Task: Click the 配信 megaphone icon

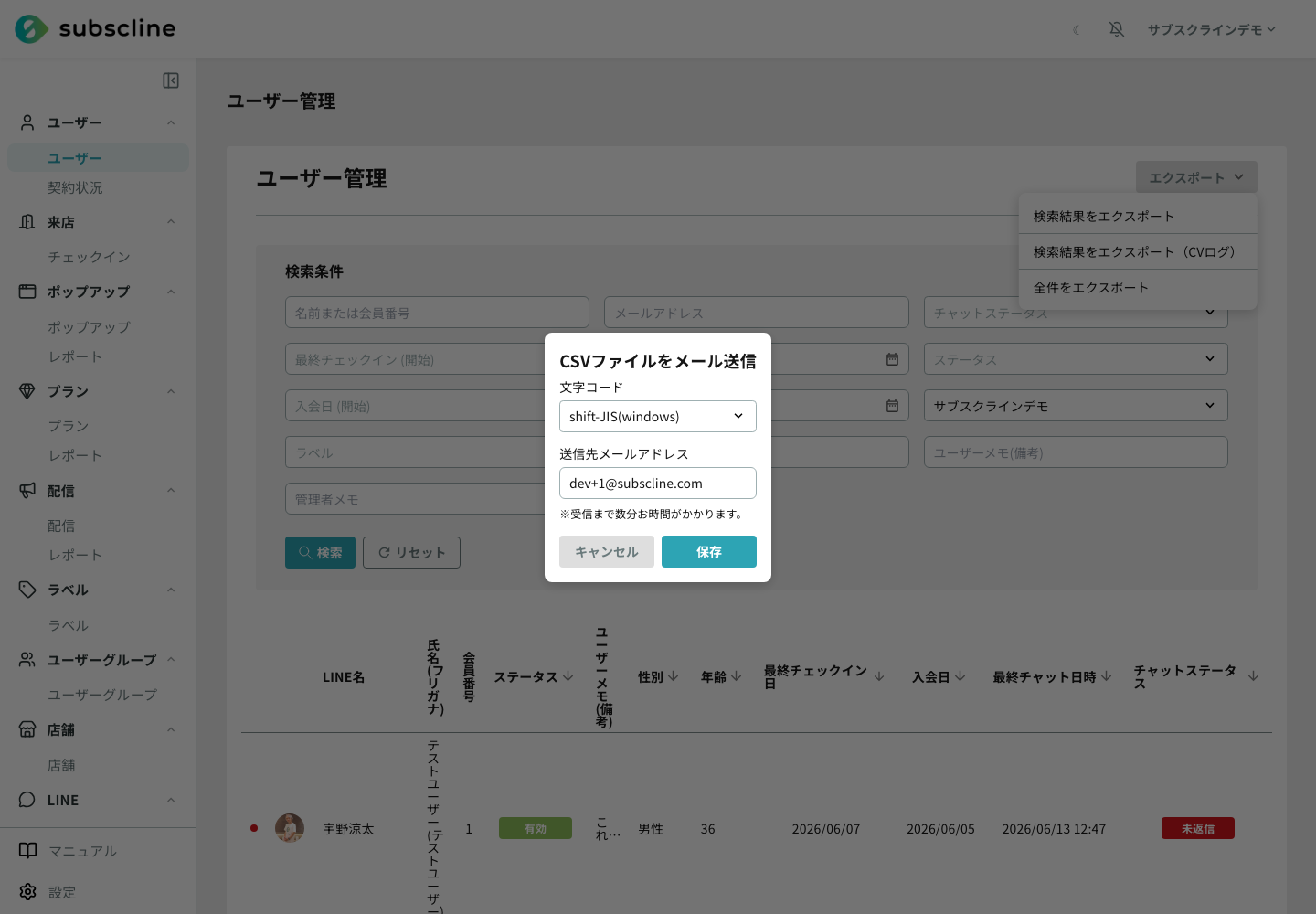Action: pos(27,491)
